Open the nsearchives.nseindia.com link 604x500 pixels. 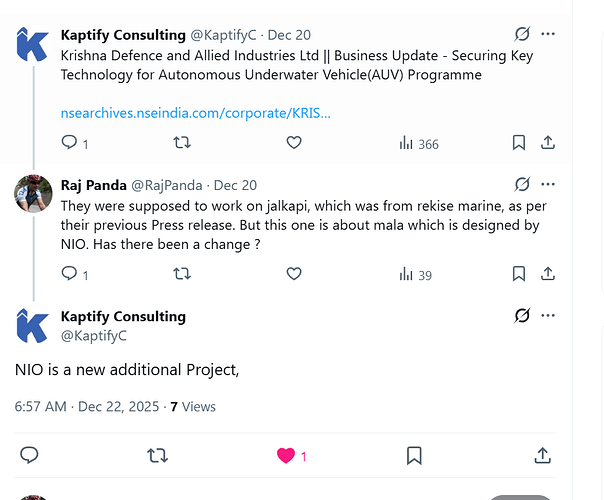click(196, 113)
